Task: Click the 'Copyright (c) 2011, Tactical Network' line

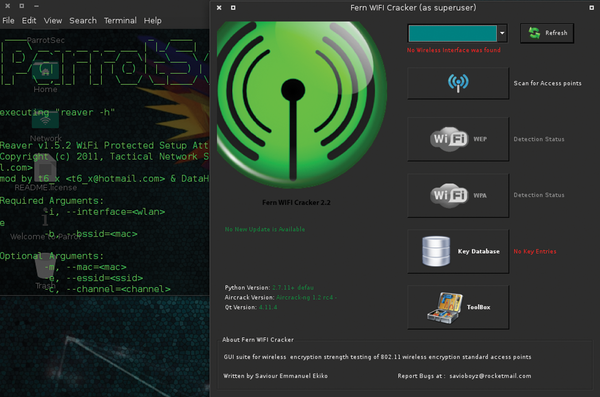Action: click(104, 157)
